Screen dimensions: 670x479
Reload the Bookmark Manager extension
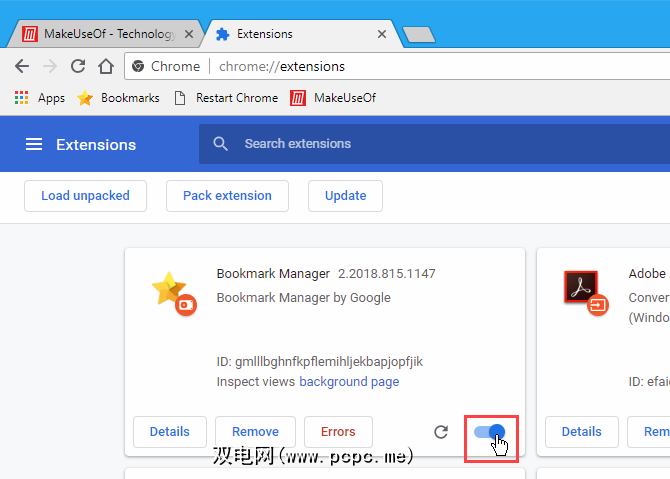coord(441,432)
